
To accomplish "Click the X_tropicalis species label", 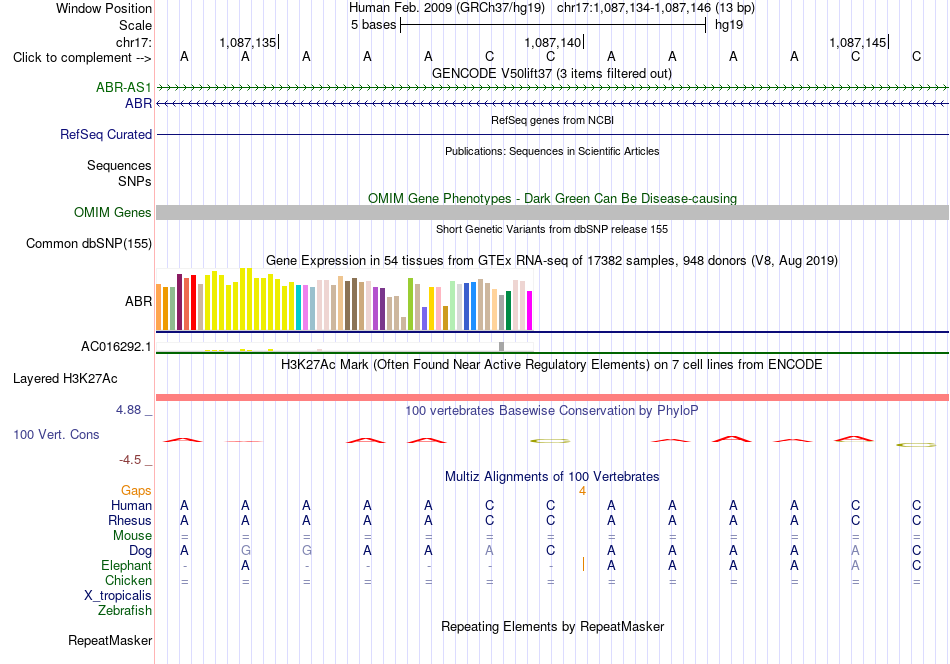I will pos(118,596).
